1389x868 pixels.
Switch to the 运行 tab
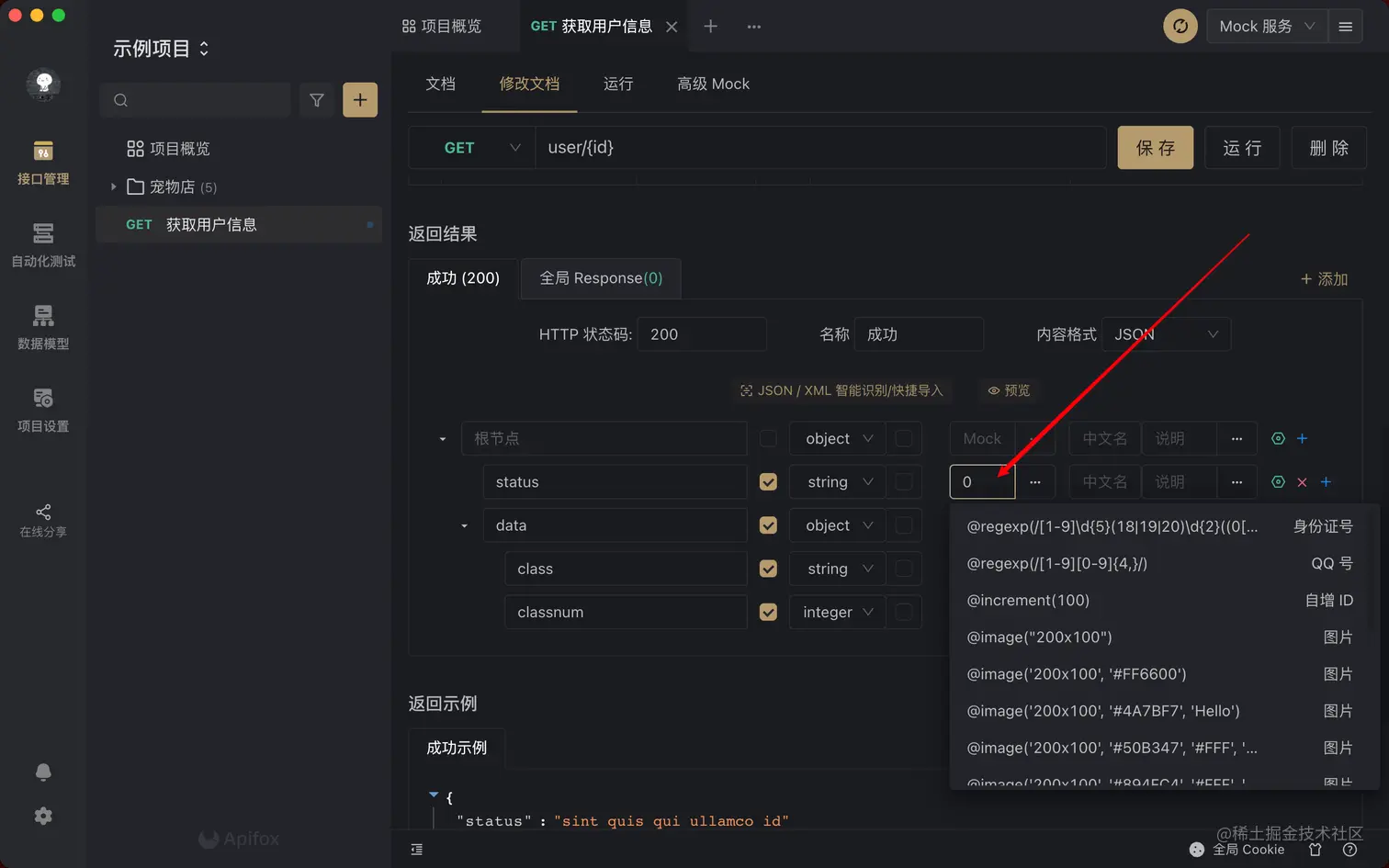tap(618, 84)
